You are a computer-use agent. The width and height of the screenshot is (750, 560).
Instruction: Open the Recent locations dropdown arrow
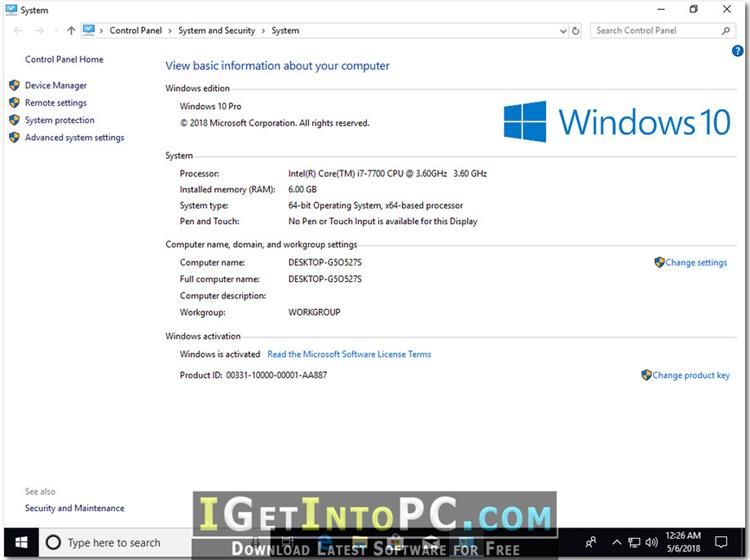point(56,31)
